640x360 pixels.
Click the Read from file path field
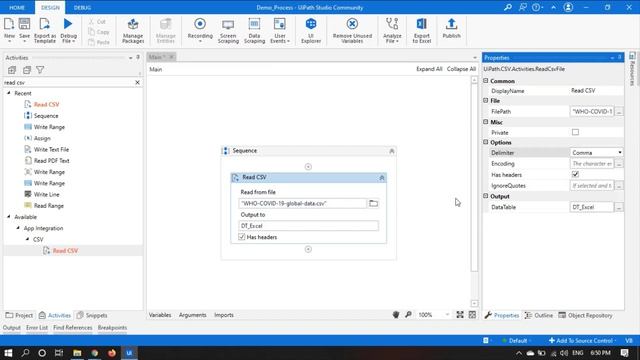coord(303,203)
